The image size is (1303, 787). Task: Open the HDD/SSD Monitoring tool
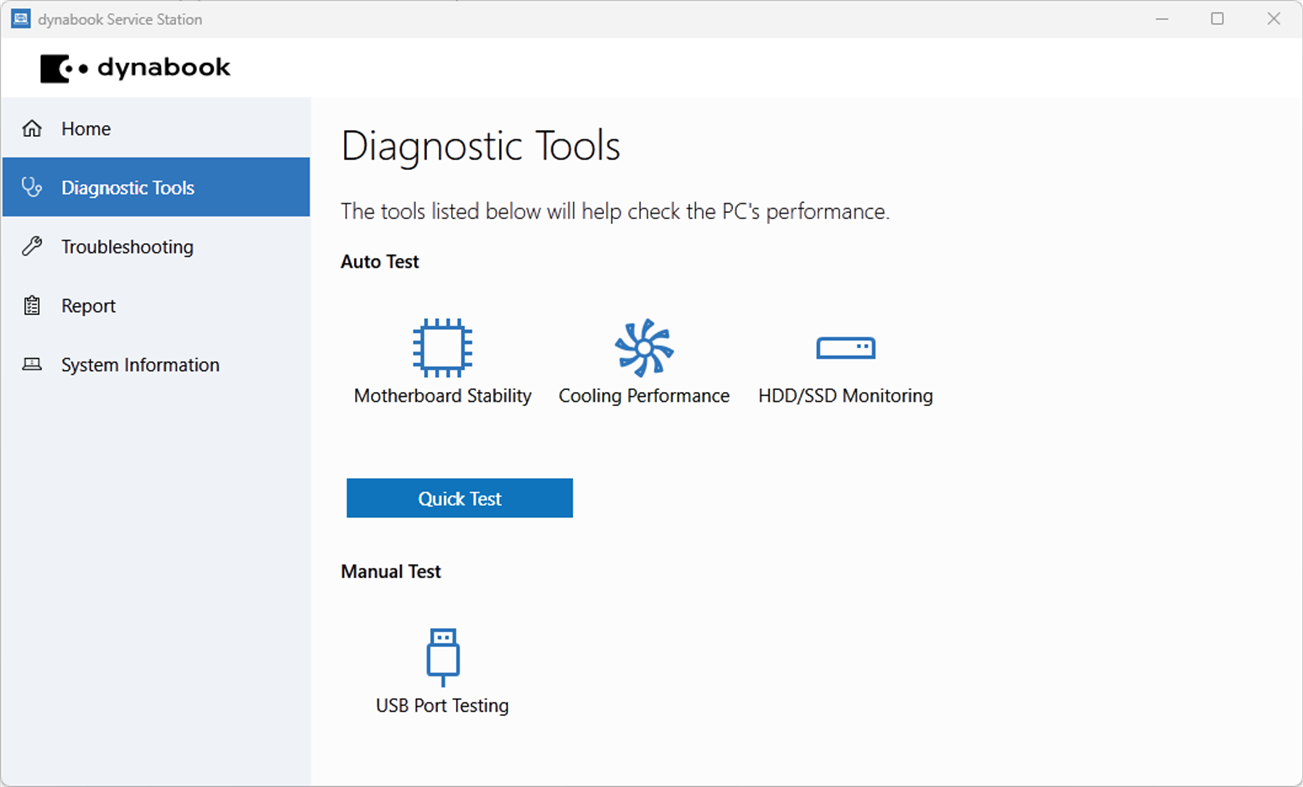[845, 345]
